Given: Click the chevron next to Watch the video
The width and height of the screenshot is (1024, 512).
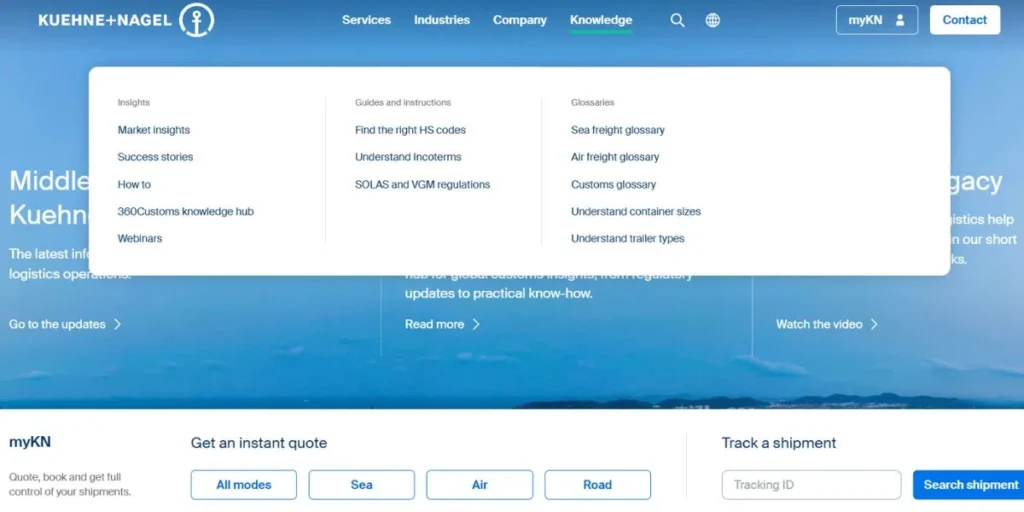Looking at the screenshot, I should pos(874,324).
